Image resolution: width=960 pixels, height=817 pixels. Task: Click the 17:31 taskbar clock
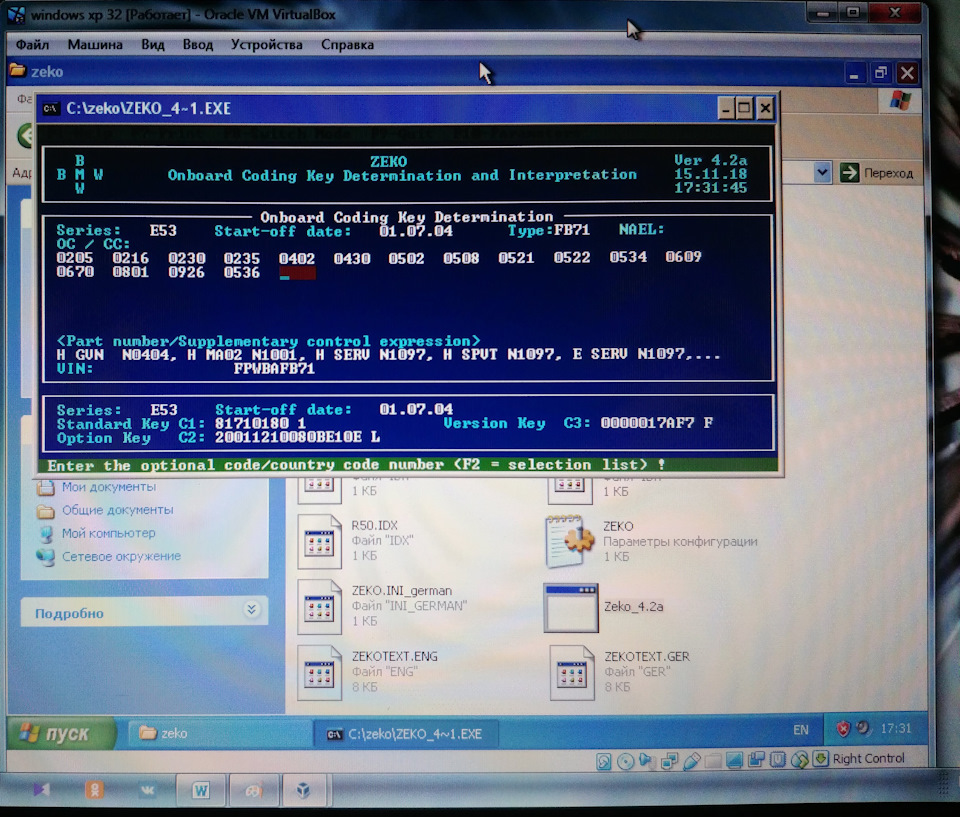click(x=896, y=728)
